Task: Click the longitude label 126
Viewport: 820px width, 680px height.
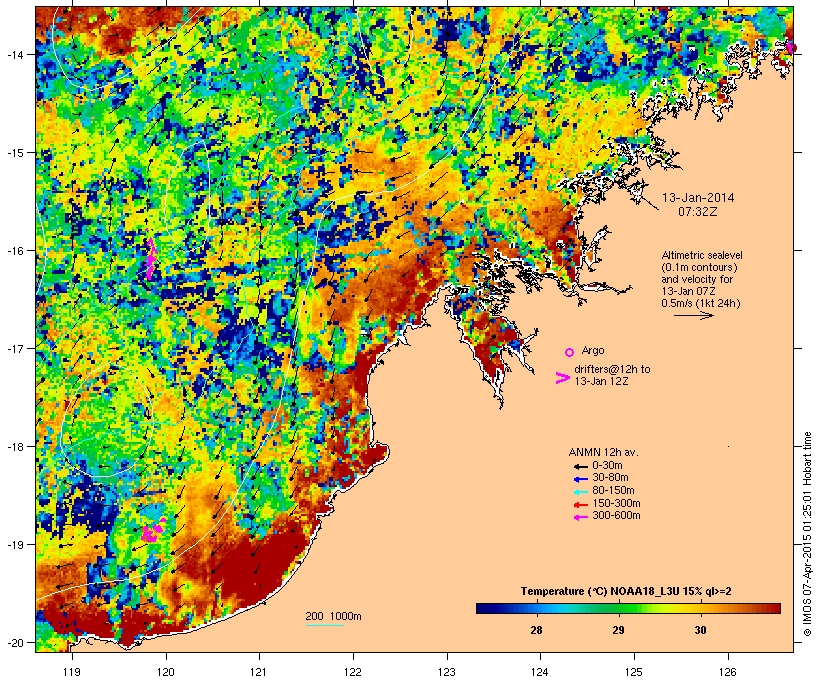Action: click(x=728, y=672)
